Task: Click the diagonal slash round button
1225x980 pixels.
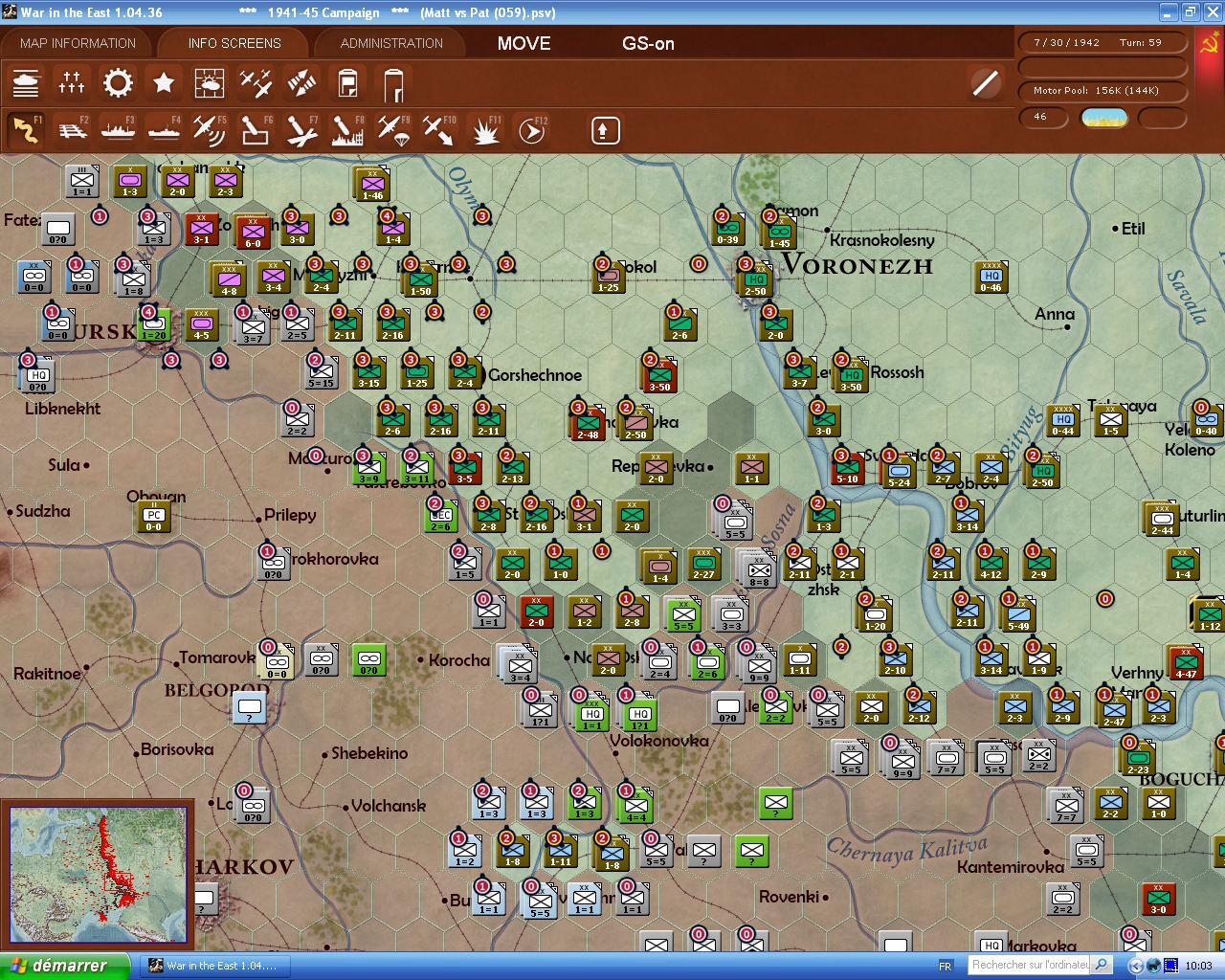Action: tap(985, 83)
